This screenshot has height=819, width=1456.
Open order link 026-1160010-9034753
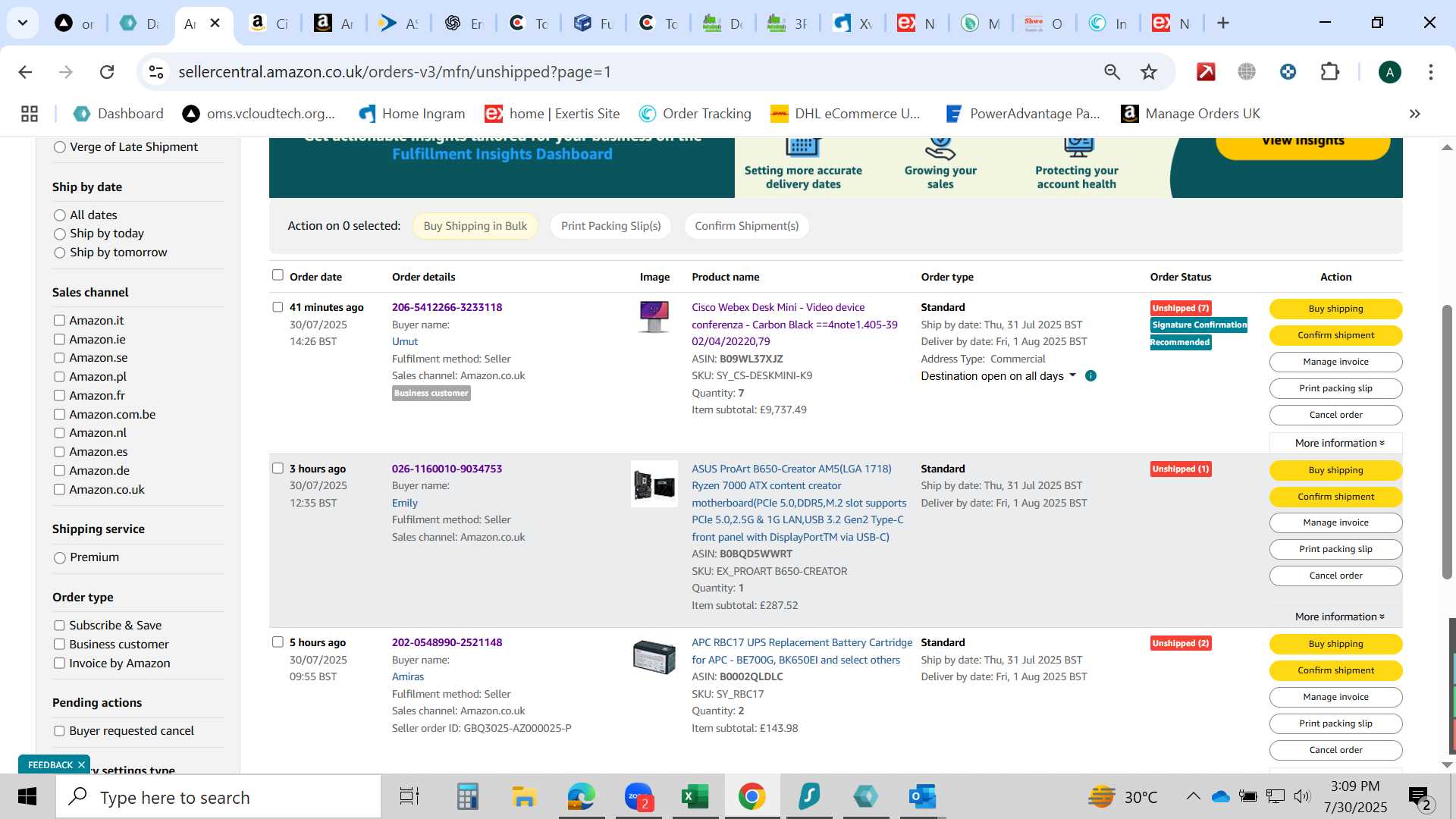(447, 469)
